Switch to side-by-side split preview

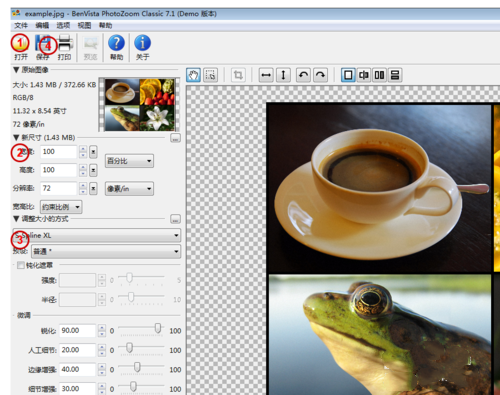pos(379,75)
